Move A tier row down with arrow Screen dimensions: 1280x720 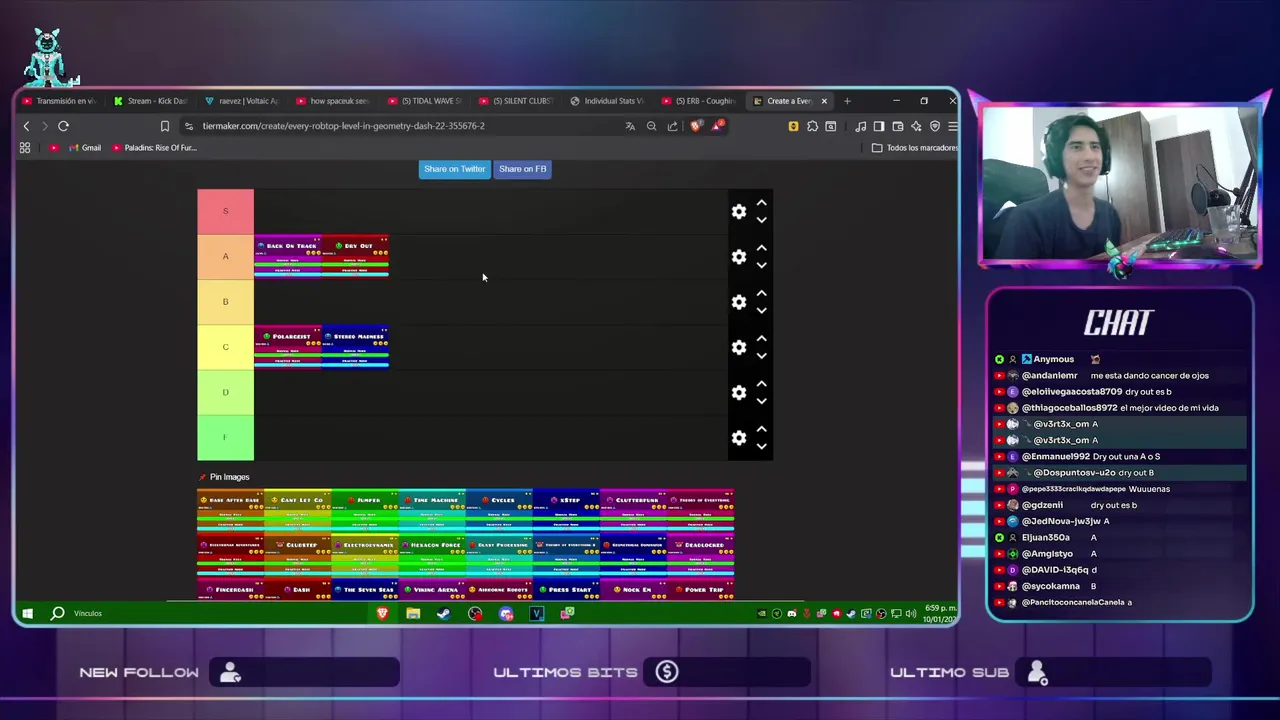click(761, 265)
